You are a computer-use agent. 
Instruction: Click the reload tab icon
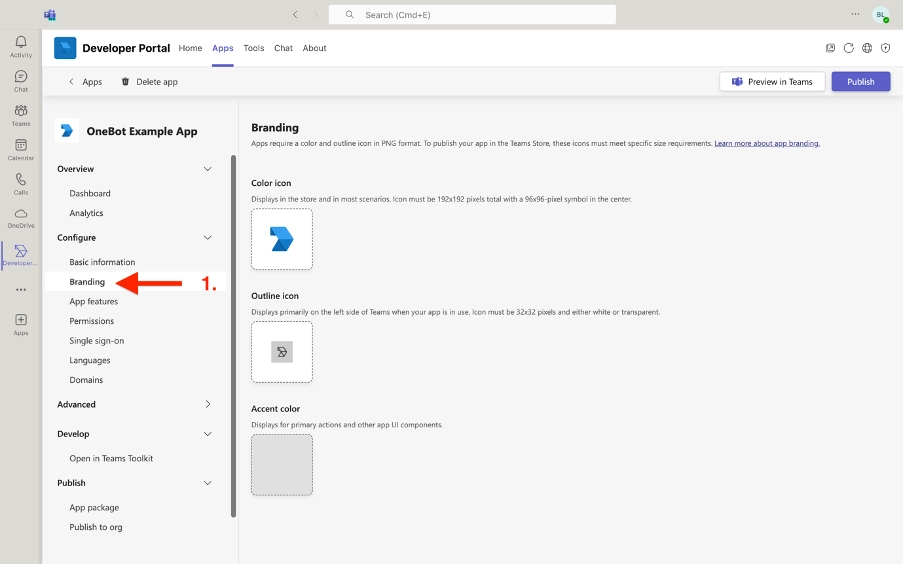pyautogui.click(x=849, y=48)
